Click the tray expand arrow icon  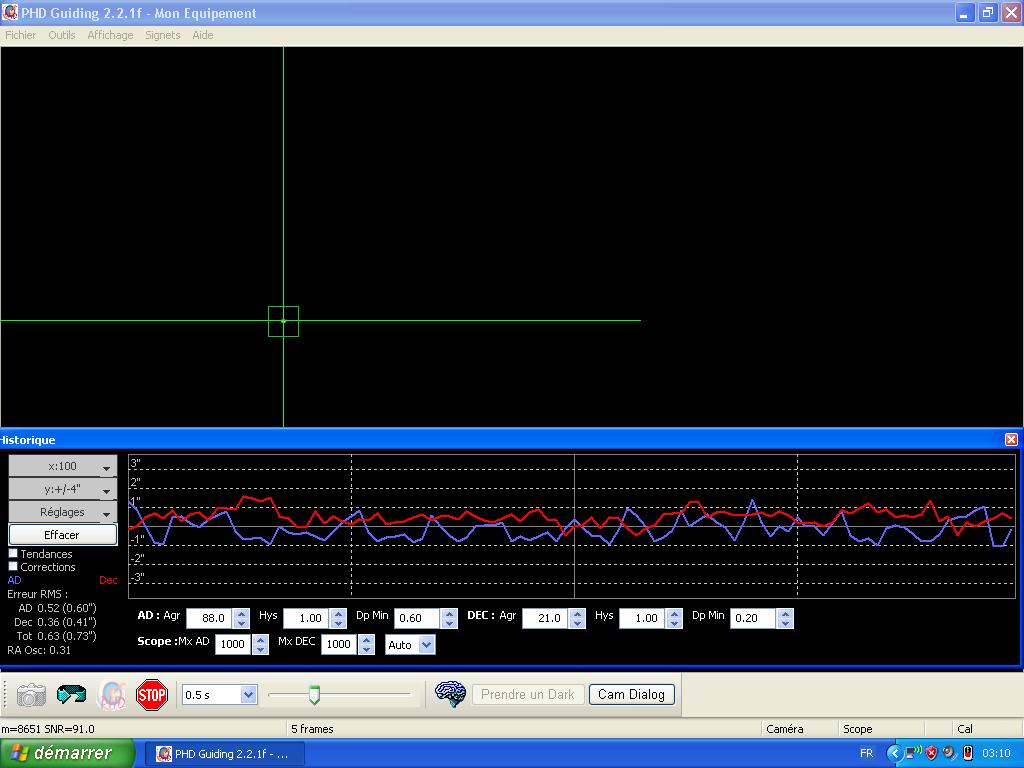coord(895,754)
